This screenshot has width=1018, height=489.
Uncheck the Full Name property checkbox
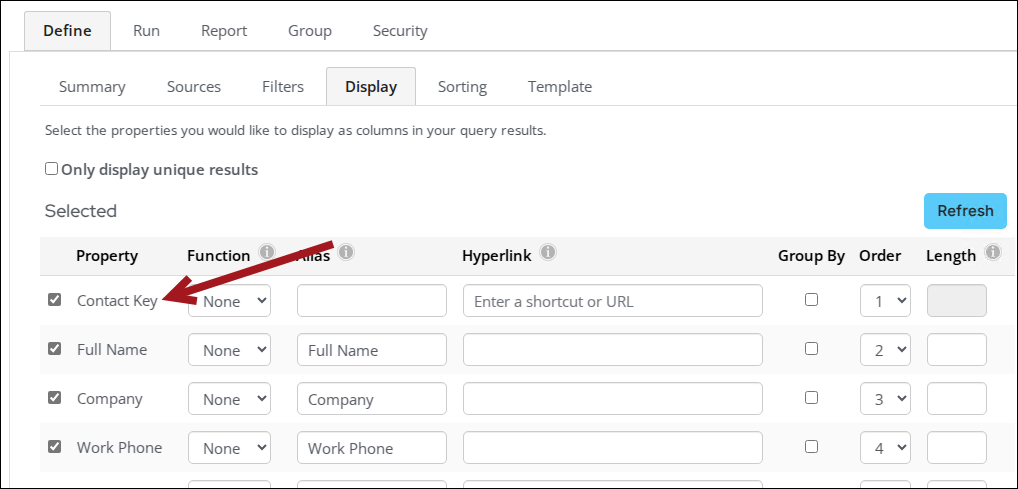coord(55,348)
